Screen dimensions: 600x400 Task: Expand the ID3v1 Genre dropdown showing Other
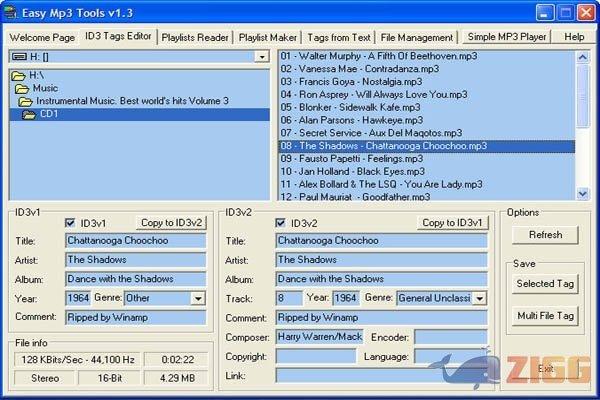click(x=198, y=298)
